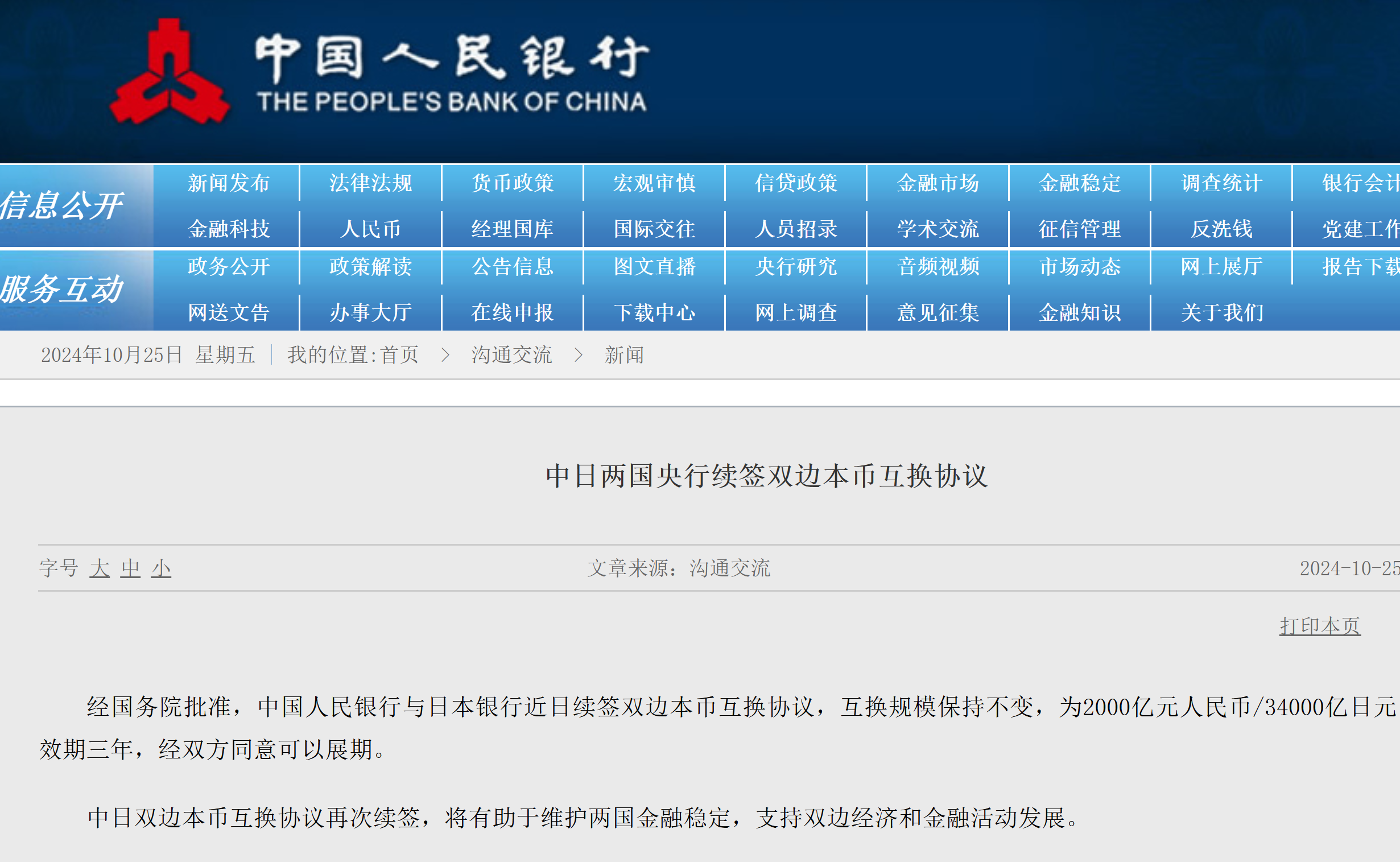Go to the 反洗钱 page

coord(1221,229)
